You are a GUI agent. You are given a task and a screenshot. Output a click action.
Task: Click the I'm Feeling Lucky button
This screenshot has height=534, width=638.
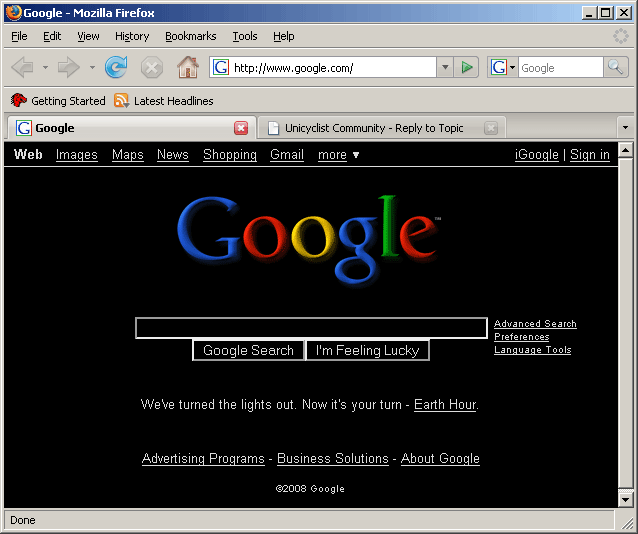[367, 350]
